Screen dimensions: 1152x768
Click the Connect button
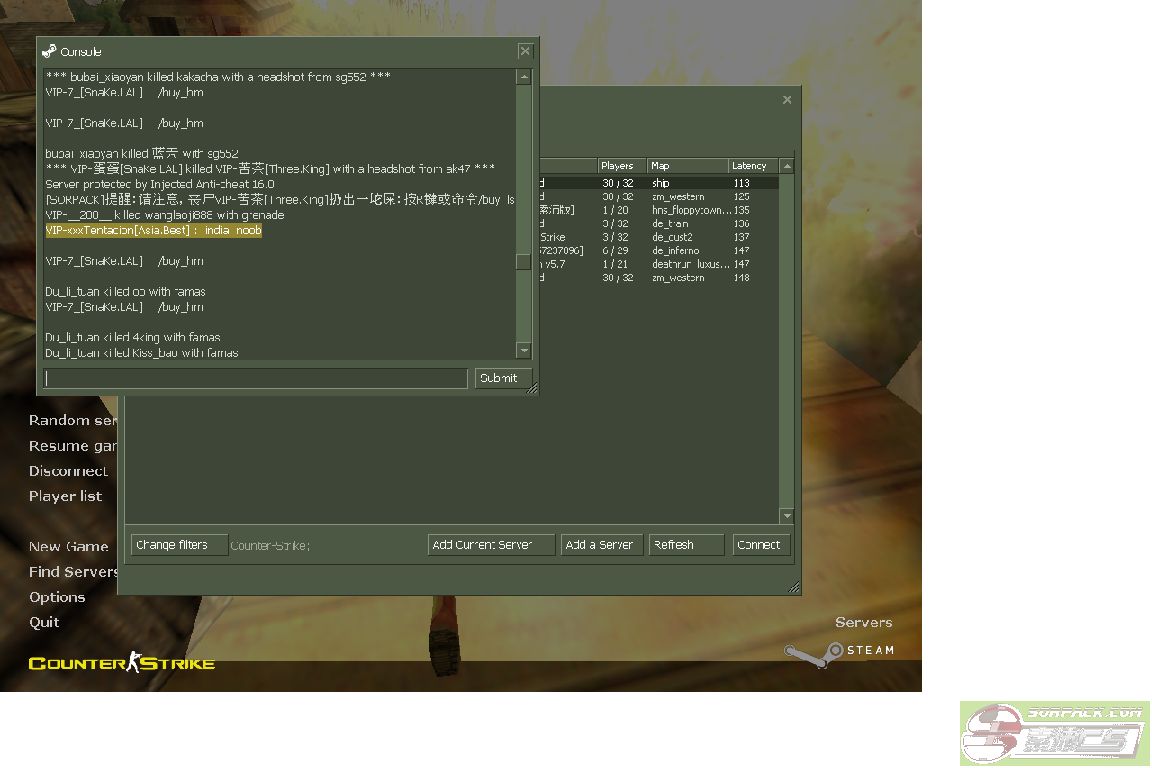click(x=758, y=545)
